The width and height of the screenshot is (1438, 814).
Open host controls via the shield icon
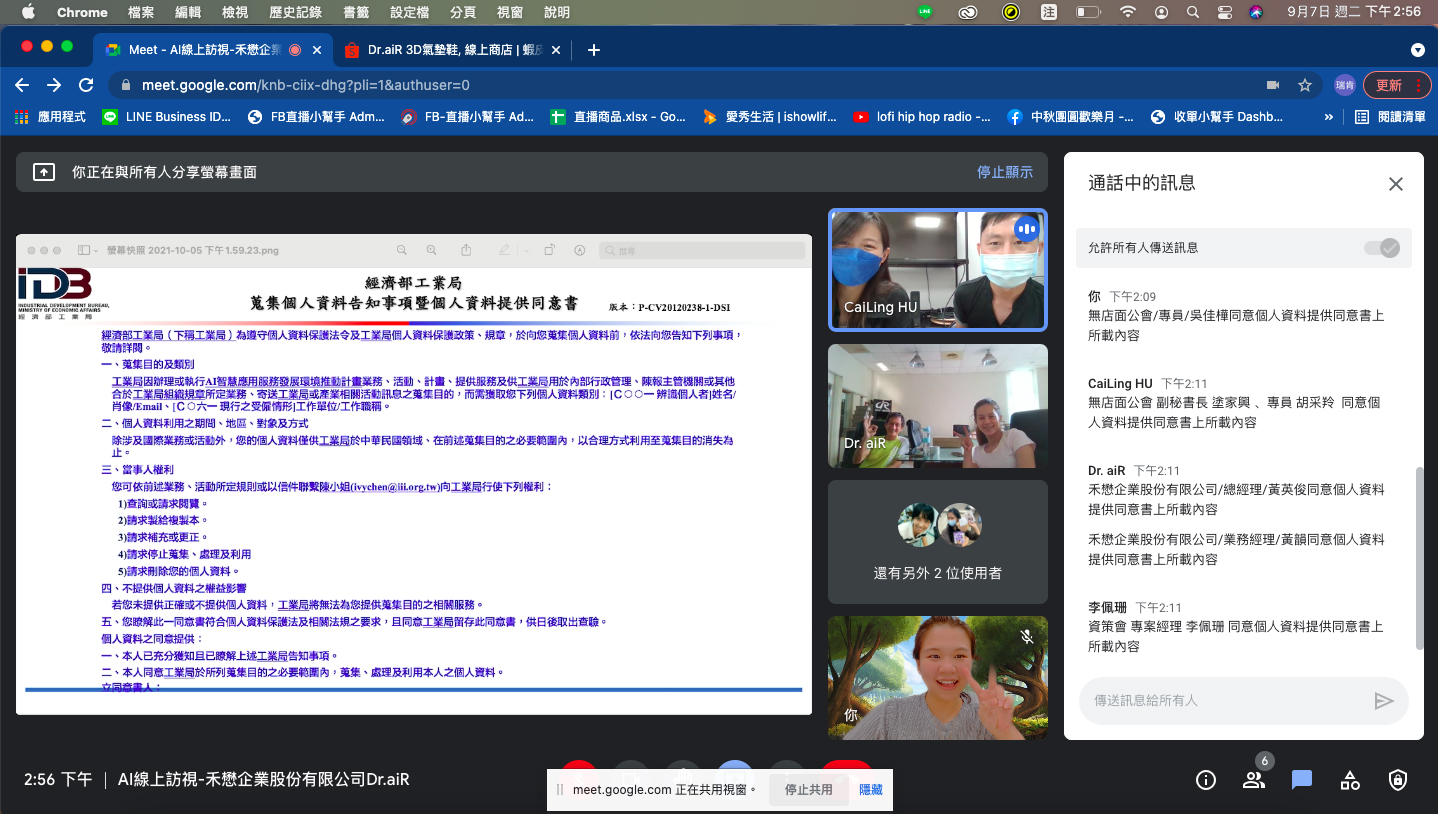[x=1397, y=779]
